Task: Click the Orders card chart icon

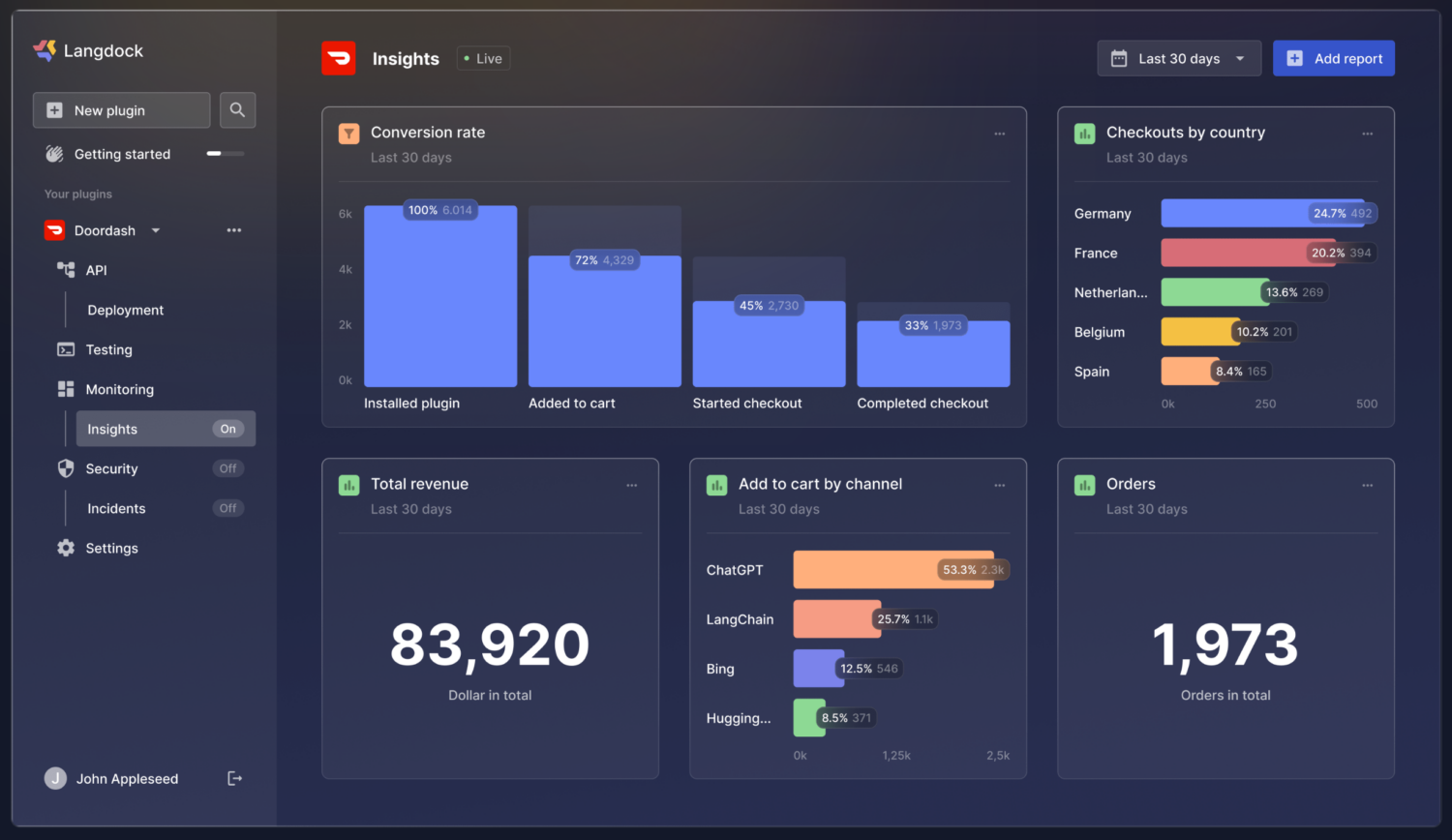Action: (x=1084, y=485)
